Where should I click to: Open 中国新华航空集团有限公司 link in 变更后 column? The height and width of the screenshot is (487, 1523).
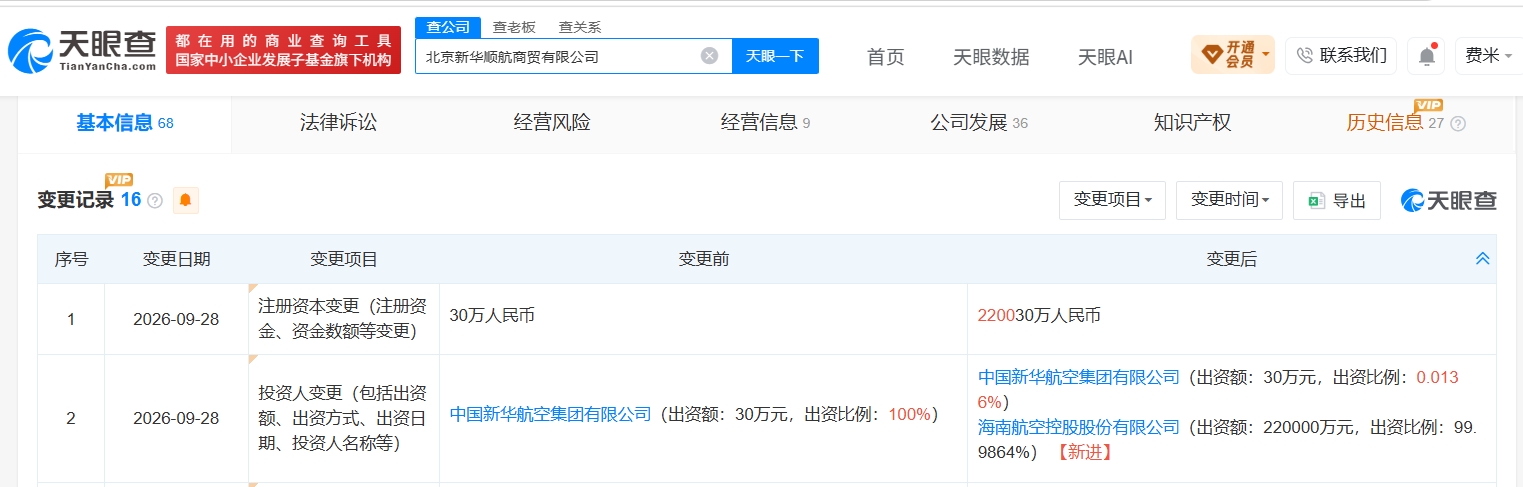[x=1079, y=377]
